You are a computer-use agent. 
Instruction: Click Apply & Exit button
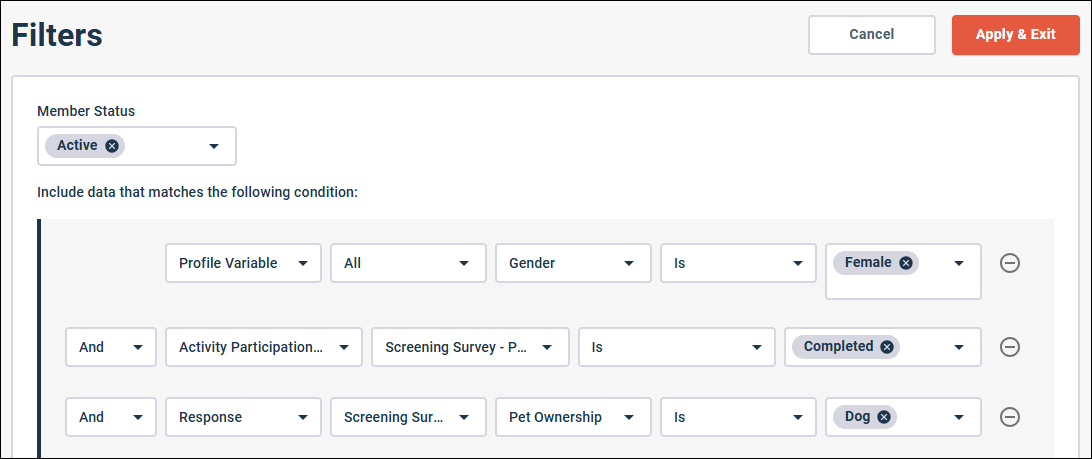1015,34
